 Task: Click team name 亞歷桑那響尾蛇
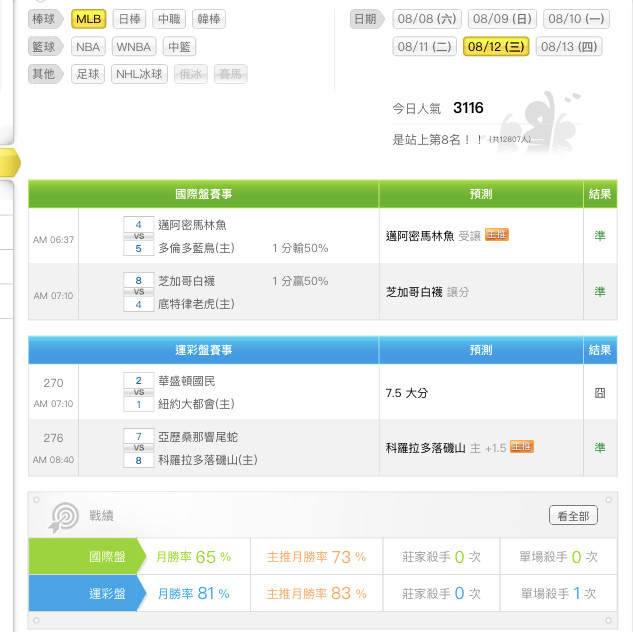(198, 437)
